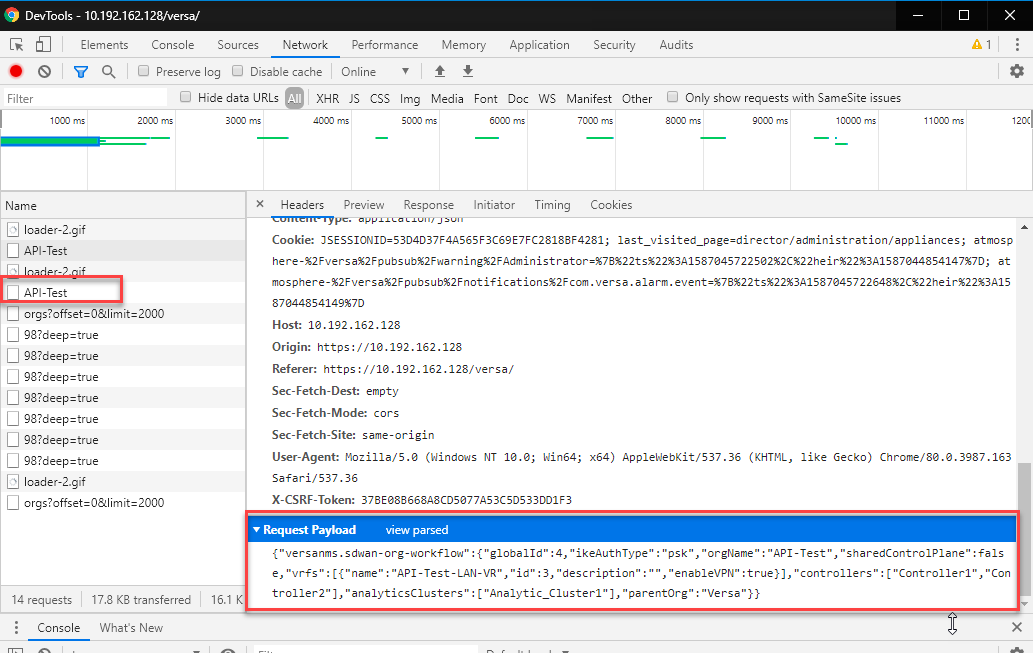Show the request Initiator tab
Image resolution: width=1033 pixels, height=653 pixels.
click(494, 205)
